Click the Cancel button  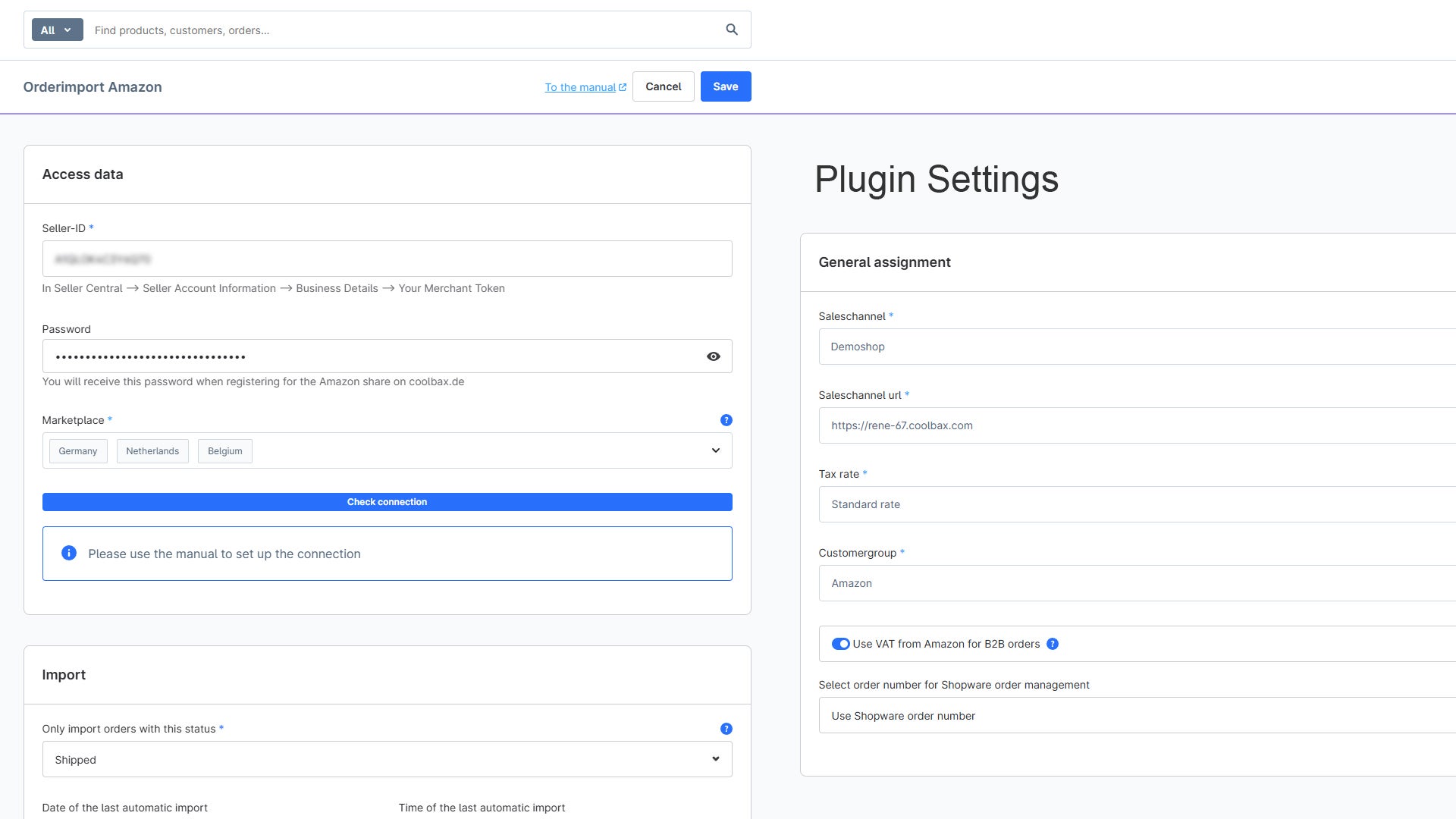click(664, 86)
